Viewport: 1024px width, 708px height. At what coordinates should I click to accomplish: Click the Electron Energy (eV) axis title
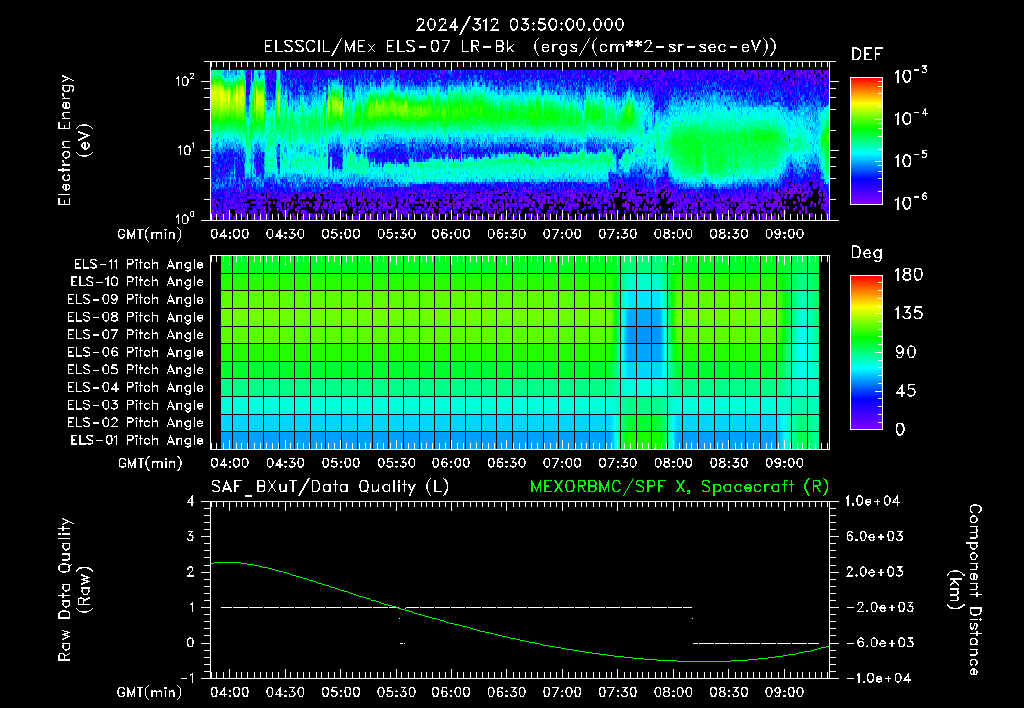pyautogui.click(x=74, y=140)
